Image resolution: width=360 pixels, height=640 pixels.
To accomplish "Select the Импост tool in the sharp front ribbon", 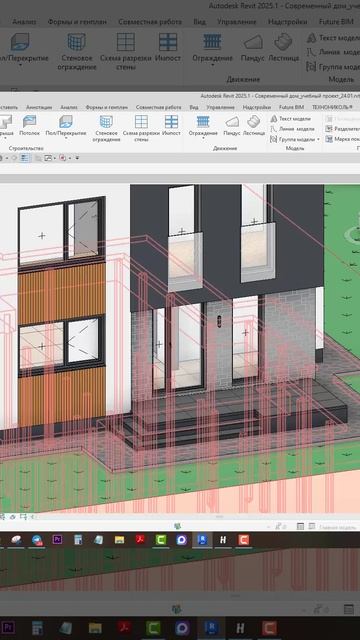I will [171, 125].
